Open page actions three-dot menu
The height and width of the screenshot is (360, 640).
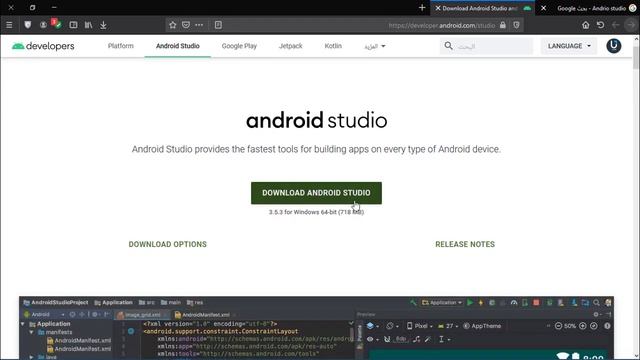(199, 25)
